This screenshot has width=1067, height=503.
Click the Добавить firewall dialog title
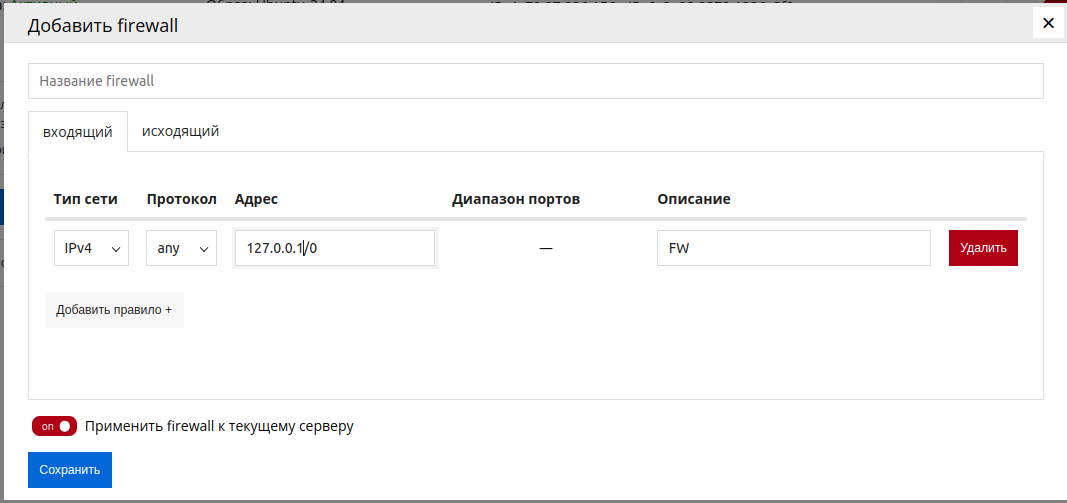pyautogui.click(x=102, y=26)
